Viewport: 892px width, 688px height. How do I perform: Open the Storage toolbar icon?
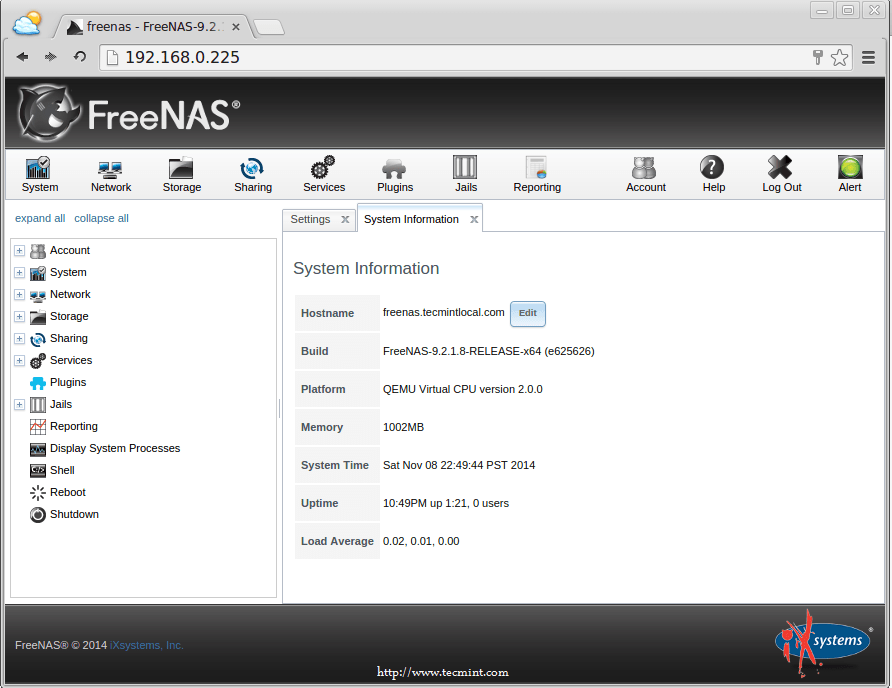181,168
